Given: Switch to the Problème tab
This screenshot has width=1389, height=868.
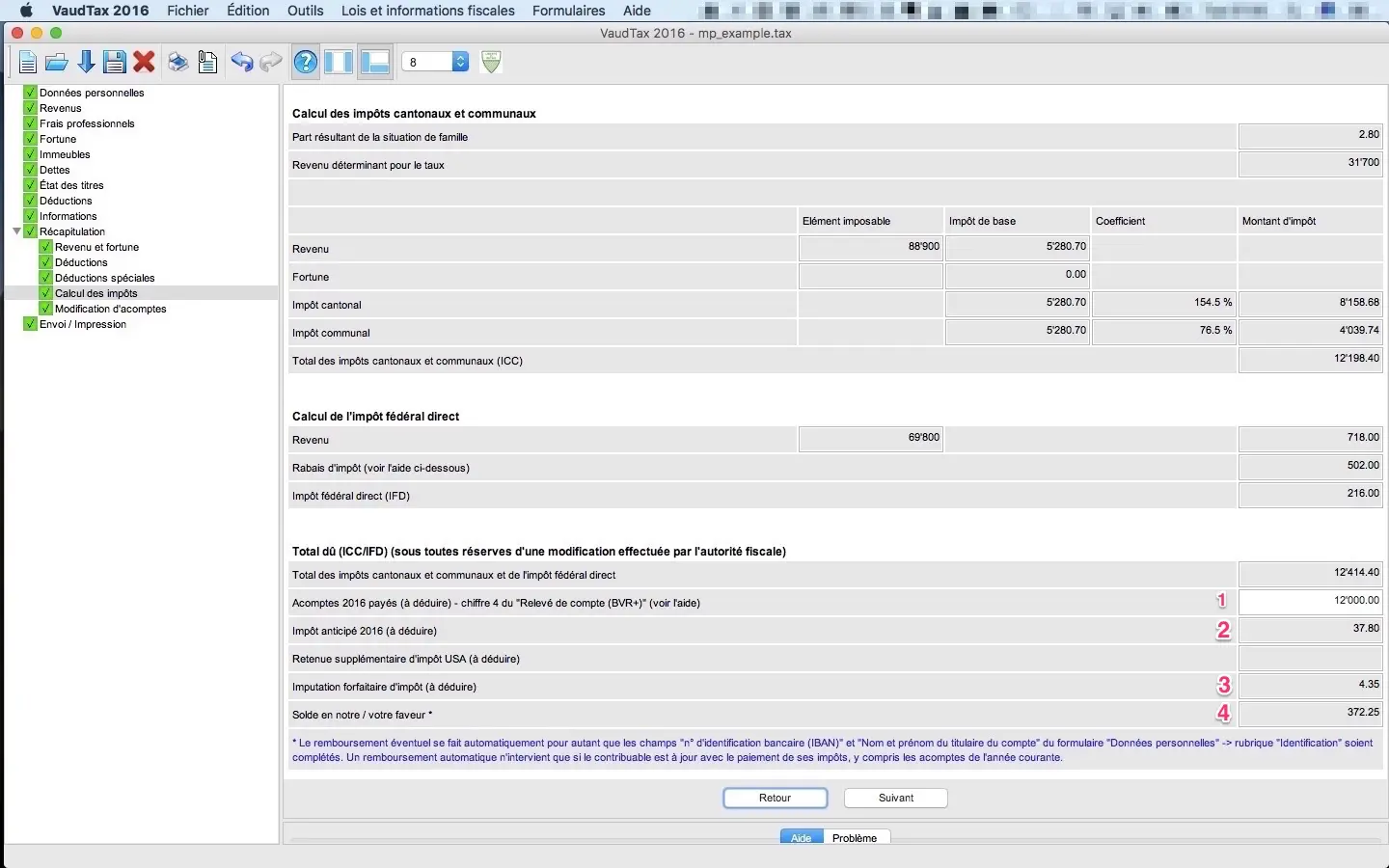Looking at the screenshot, I should pos(855,837).
